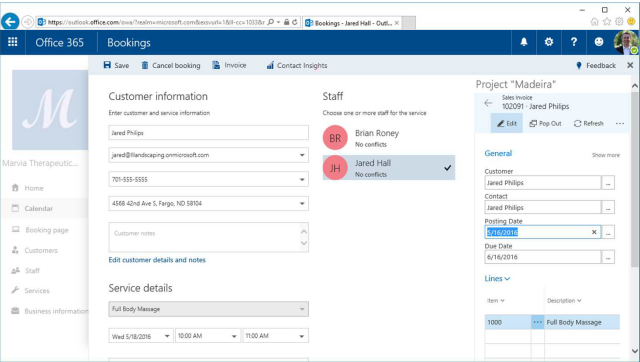The width and height of the screenshot is (640, 362).
Task: Collapse the Lines section
Action: [497, 279]
